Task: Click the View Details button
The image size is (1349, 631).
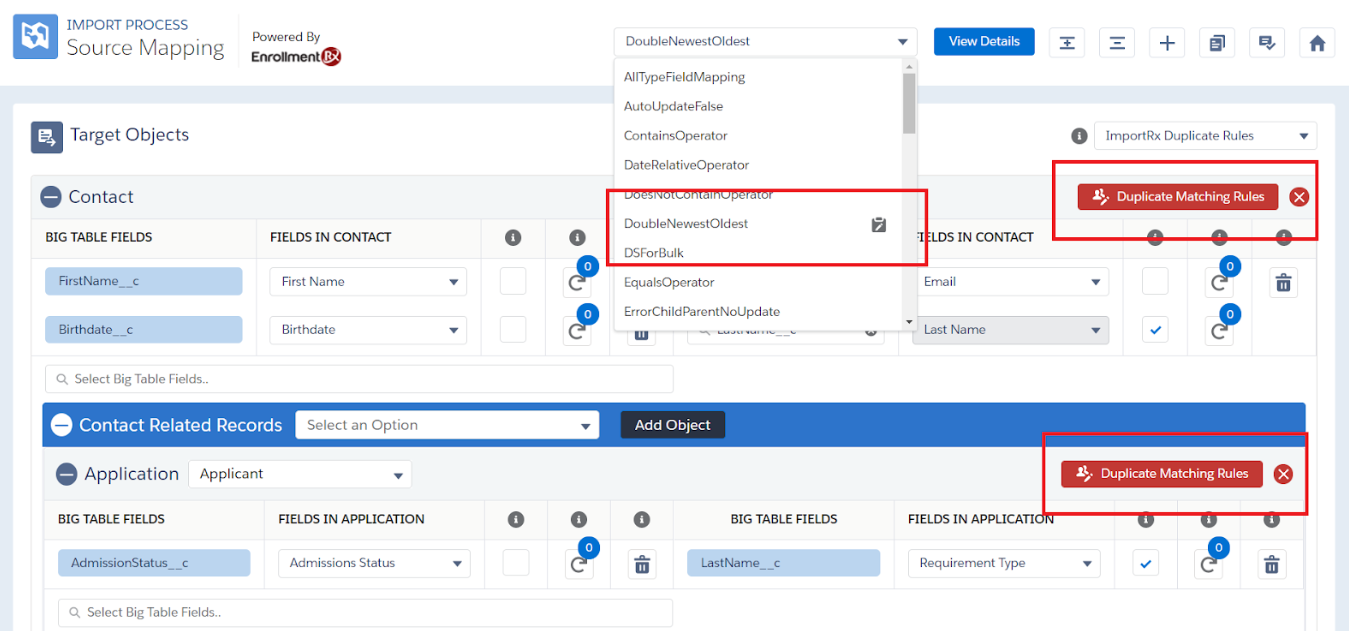Action: coord(984,41)
